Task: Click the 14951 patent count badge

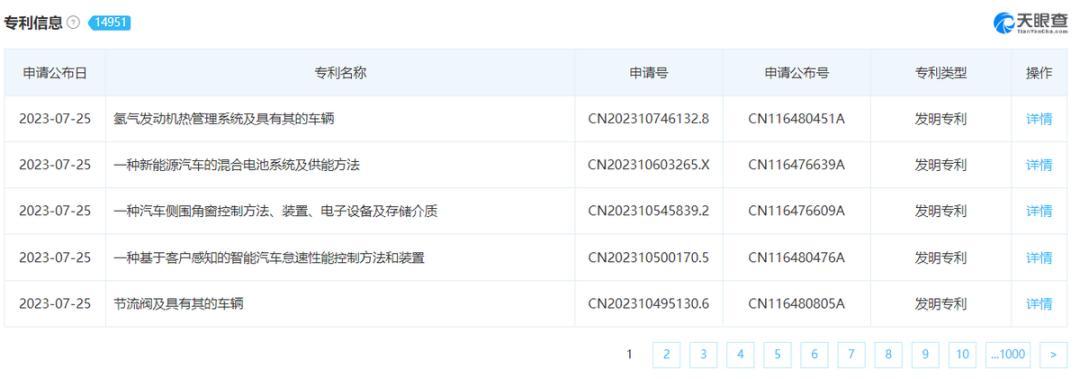Action: [110, 23]
